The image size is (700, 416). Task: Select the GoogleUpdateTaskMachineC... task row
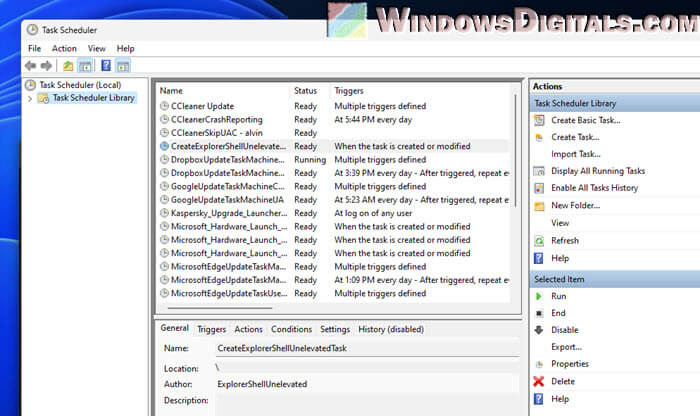334,186
